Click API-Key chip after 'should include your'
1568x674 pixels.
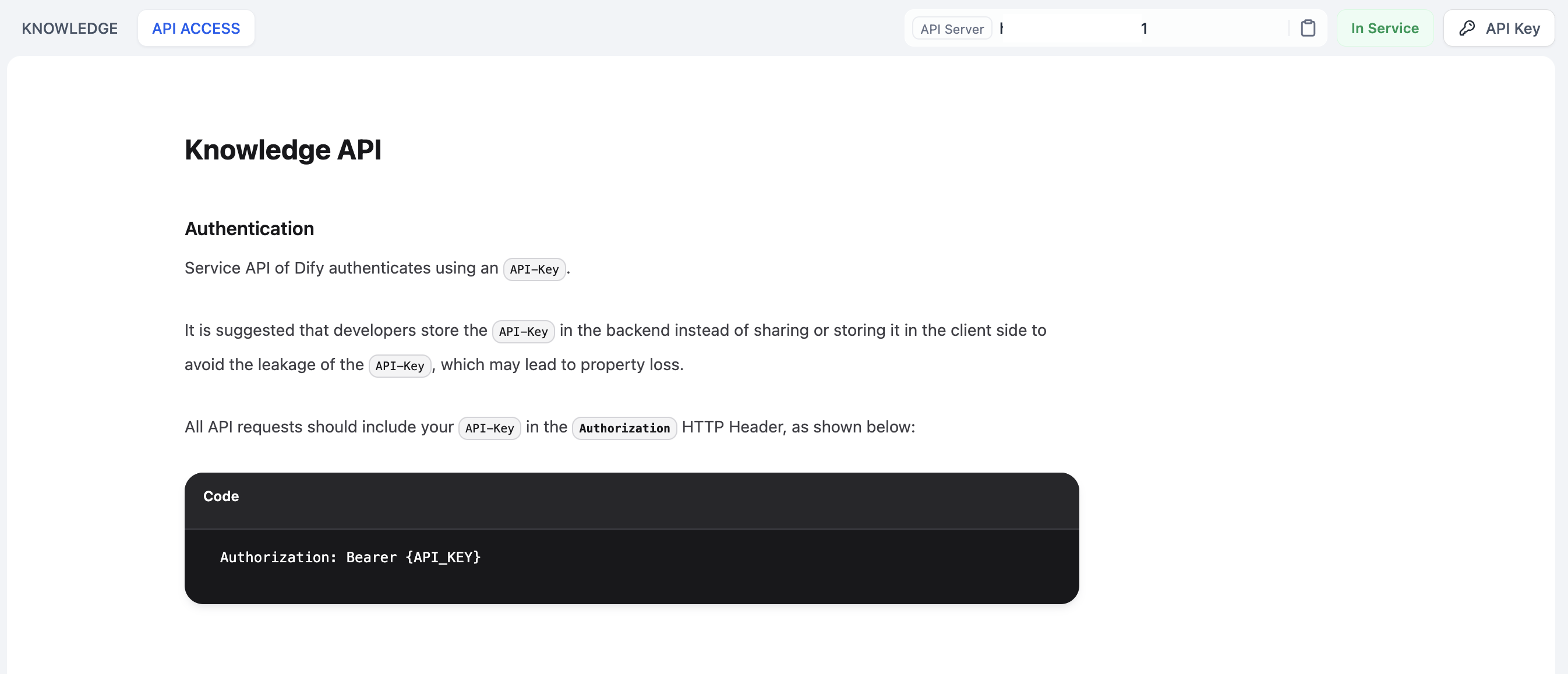click(x=489, y=428)
